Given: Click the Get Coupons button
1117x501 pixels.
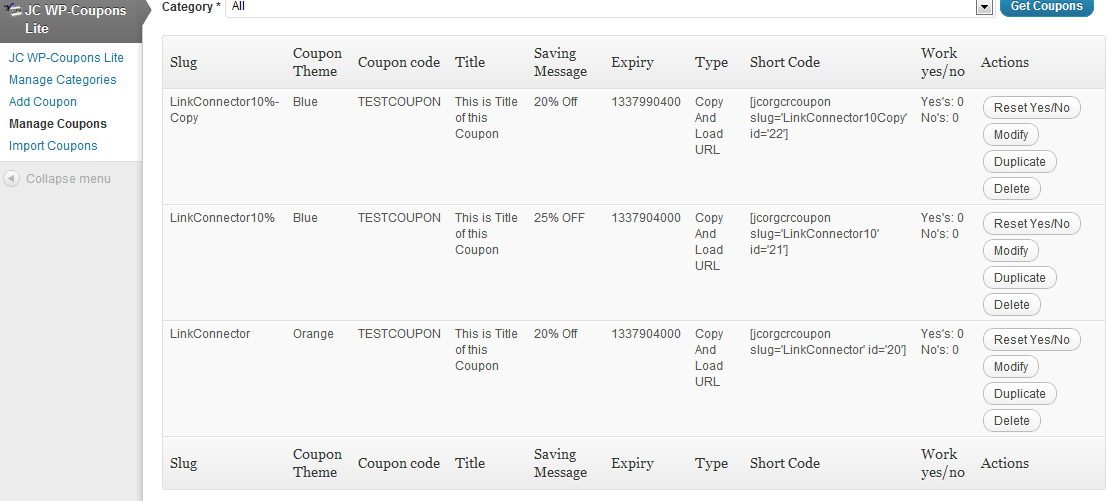Looking at the screenshot, I should point(1046,7).
